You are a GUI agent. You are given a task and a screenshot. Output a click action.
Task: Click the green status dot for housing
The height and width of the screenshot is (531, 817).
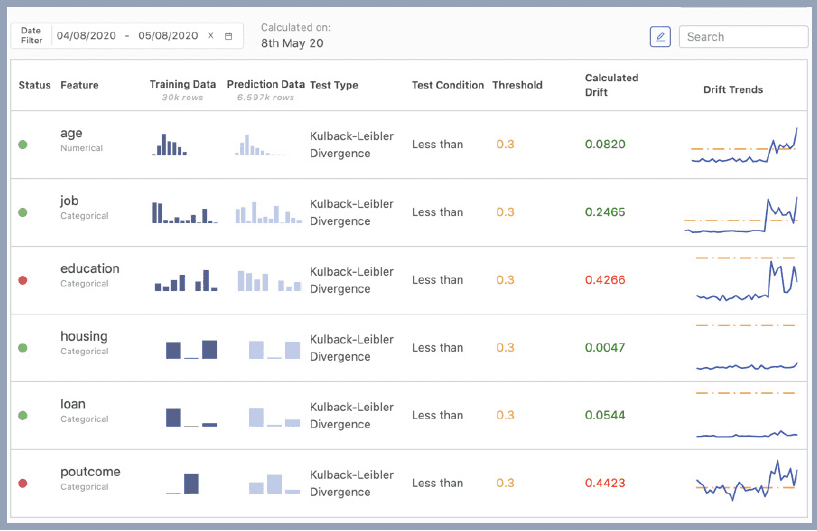point(23,348)
